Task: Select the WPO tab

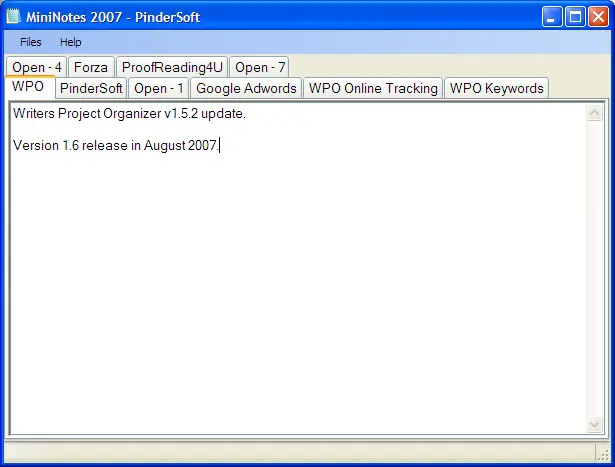Action: click(28, 86)
